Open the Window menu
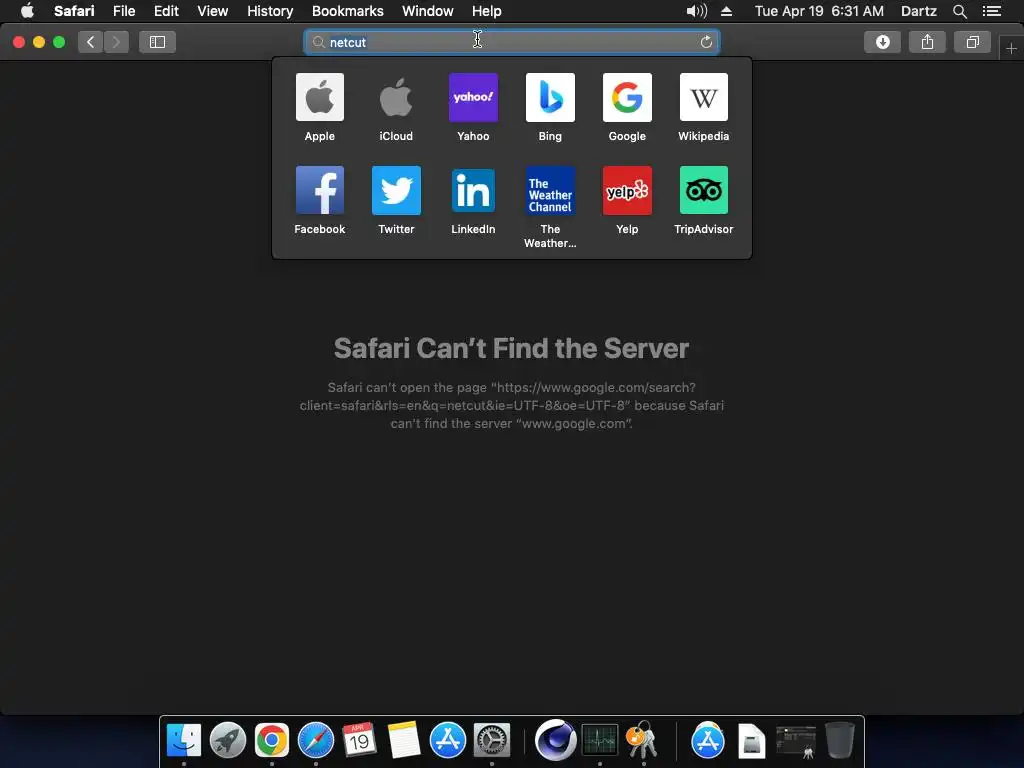Screen dimensions: 1024x768 click(x=428, y=11)
